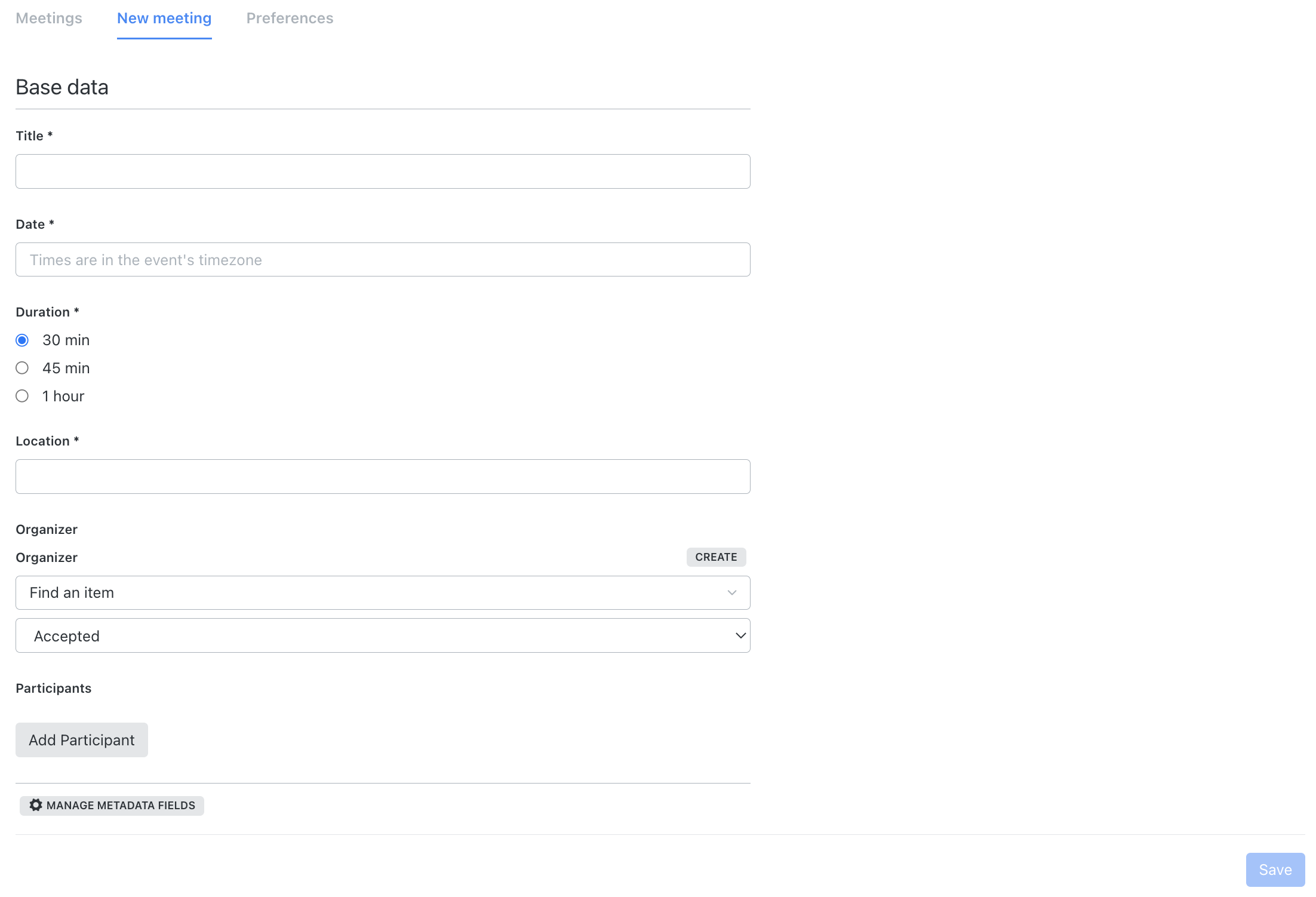Click the Location * label

click(x=47, y=441)
